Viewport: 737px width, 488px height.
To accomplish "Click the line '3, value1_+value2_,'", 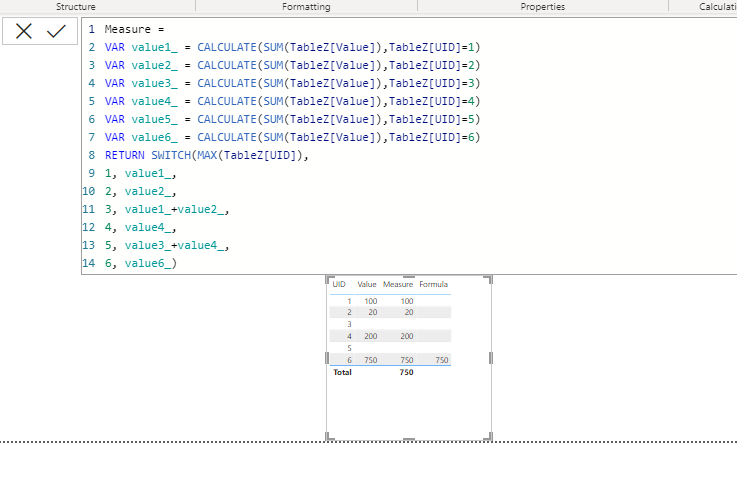I will pos(167,209).
